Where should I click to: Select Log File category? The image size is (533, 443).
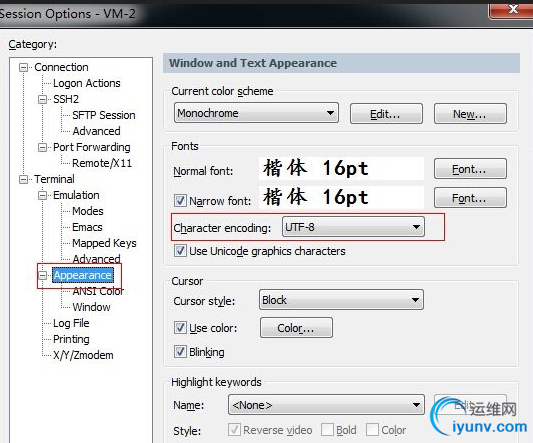[x=71, y=323]
